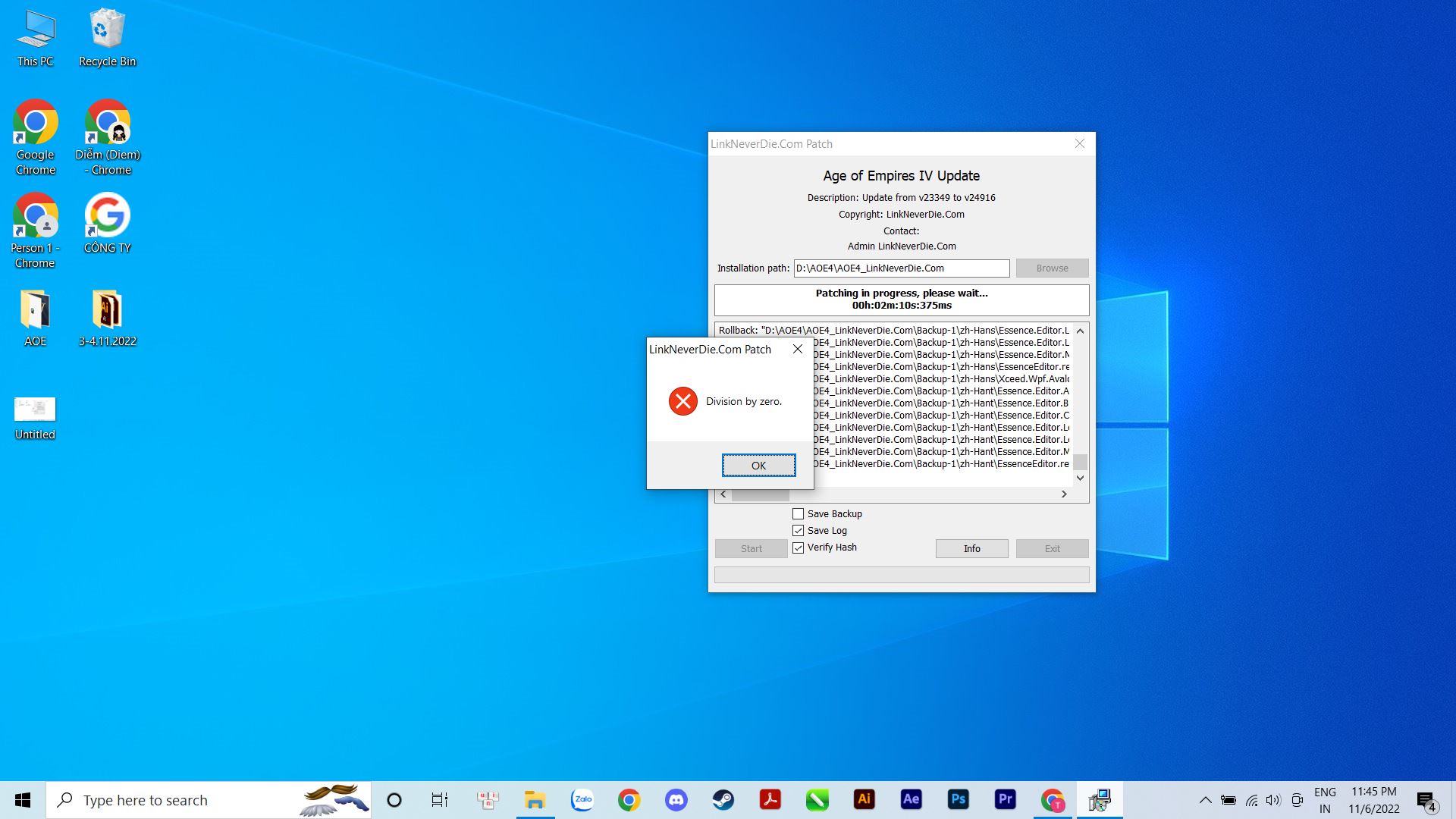This screenshot has height=819, width=1456.
Task: Open Zalo app from taskbar
Action: point(582,799)
